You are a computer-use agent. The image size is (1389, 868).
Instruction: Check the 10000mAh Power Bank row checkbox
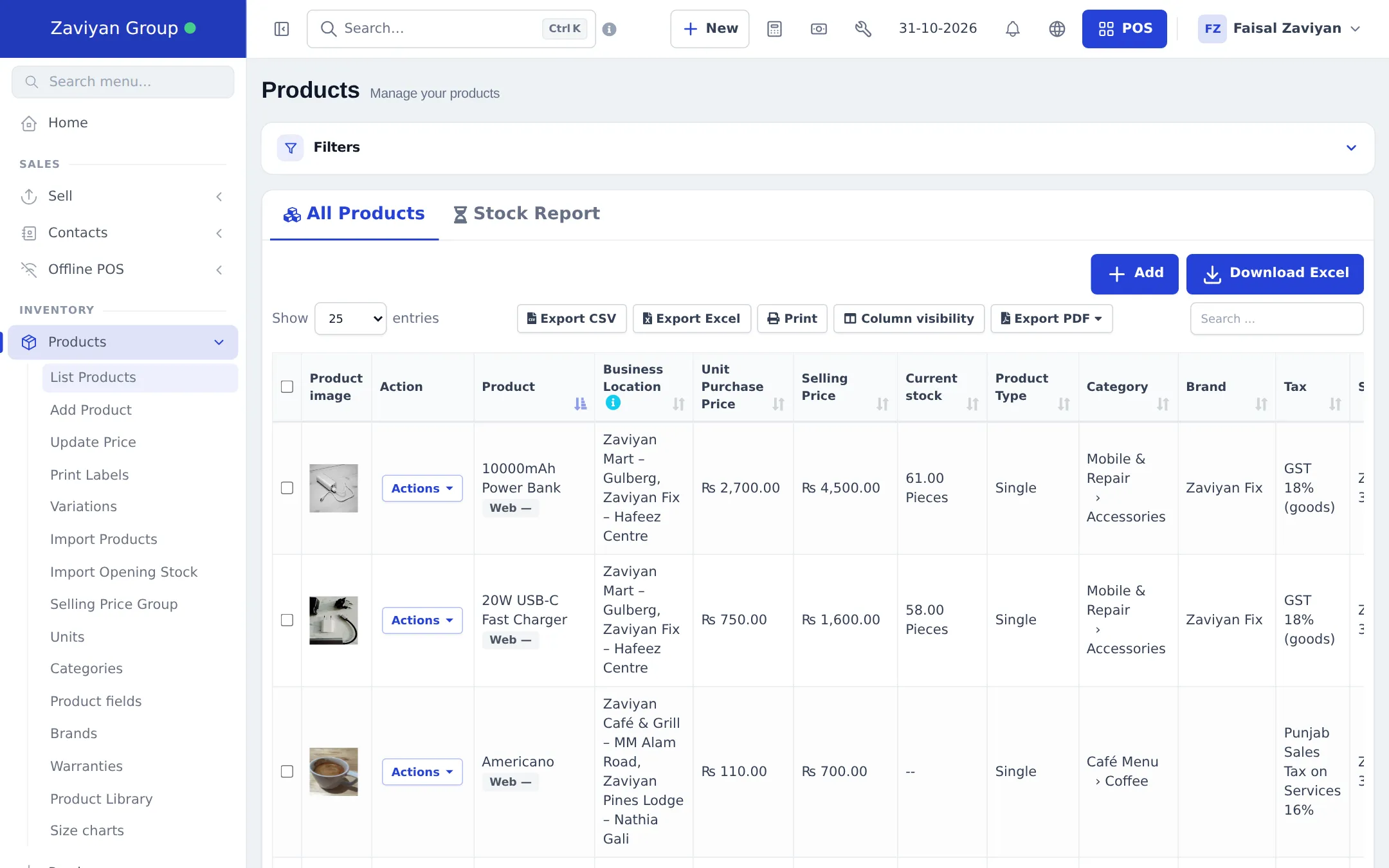pyautogui.click(x=287, y=488)
